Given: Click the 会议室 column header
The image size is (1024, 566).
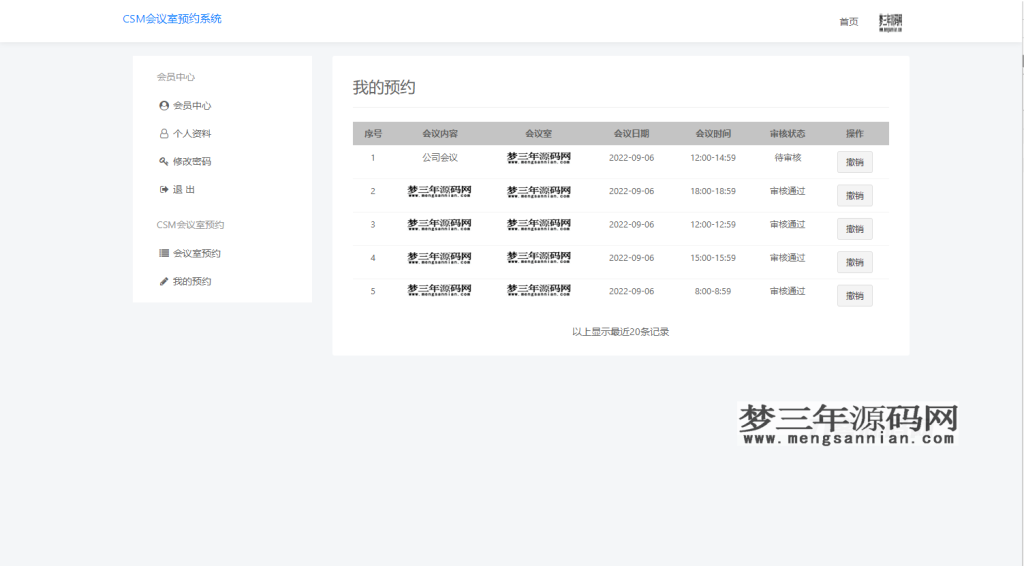Looking at the screenshot, I should pos(538,134).
